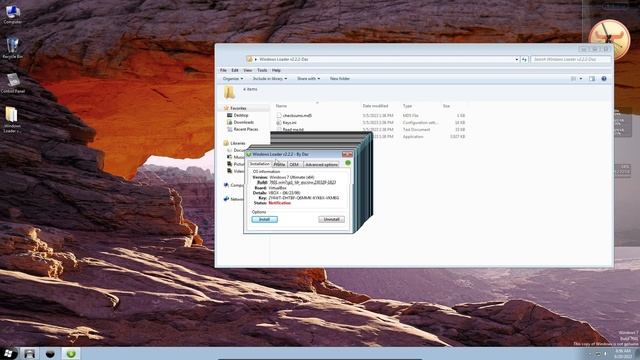
Task: Sort files by the Size column
Action: pyautogui.click(x=447, y=106)
